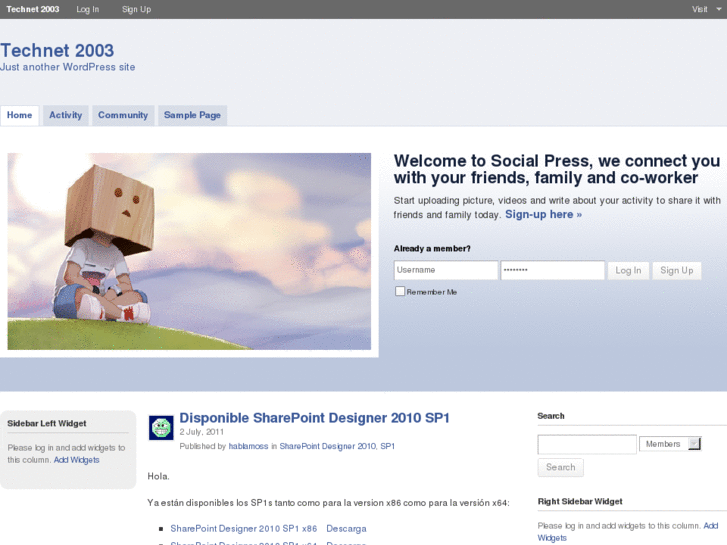The width and height of the screenshot is (727, 545).
Task: Focus the sidebar search text field
Action: pyautogui.click(x=587, y=444)
